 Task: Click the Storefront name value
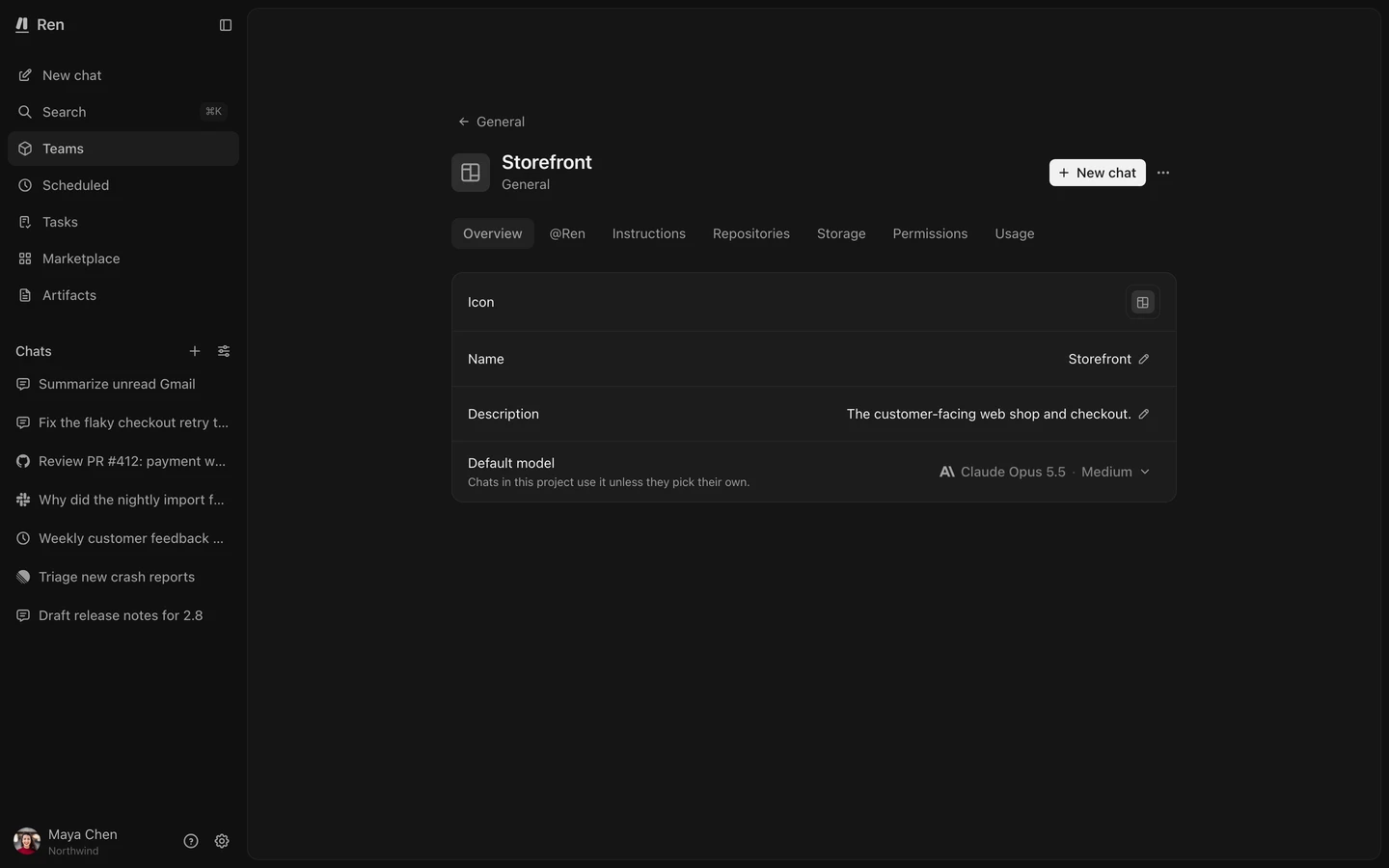coord(1100,359)
